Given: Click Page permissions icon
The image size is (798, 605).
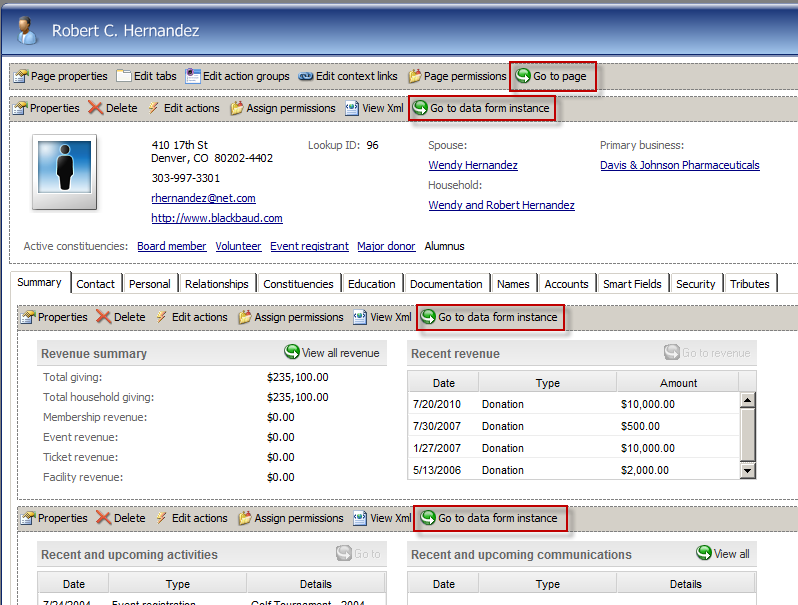Looking at the screenshot, I should pos(414,76).
